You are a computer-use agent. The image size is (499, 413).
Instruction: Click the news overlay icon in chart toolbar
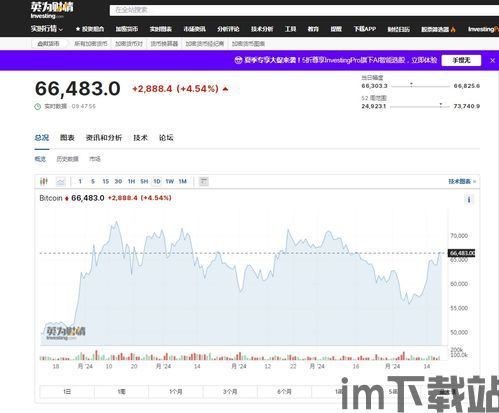click(x=204, y=181)
